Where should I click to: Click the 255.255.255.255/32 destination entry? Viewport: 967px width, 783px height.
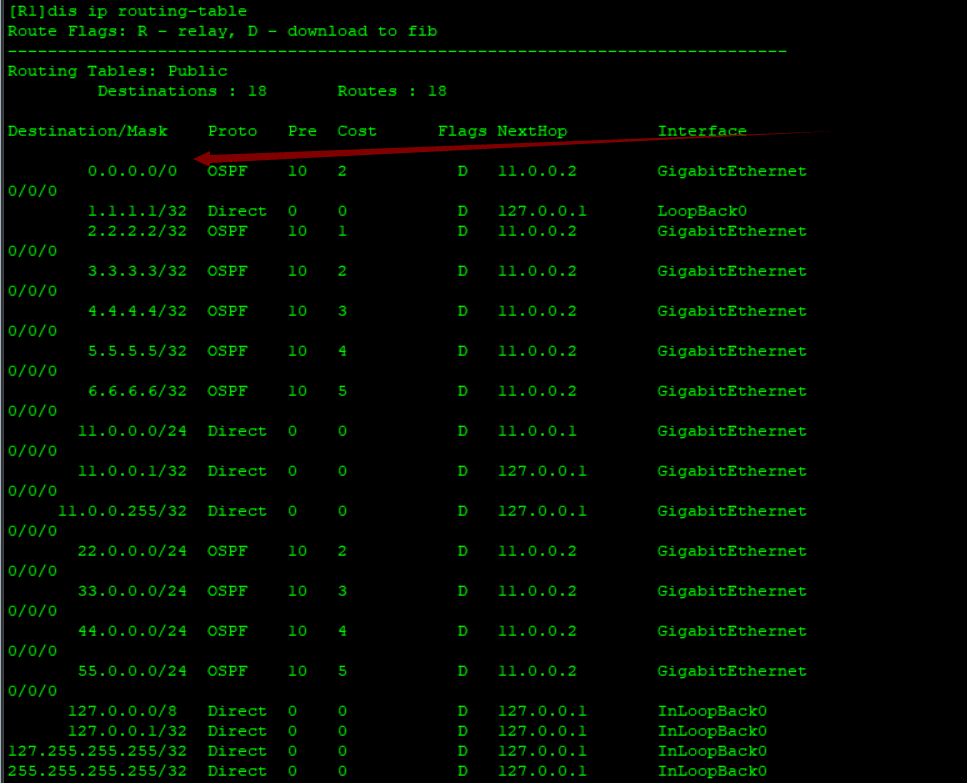click(97, 771)
